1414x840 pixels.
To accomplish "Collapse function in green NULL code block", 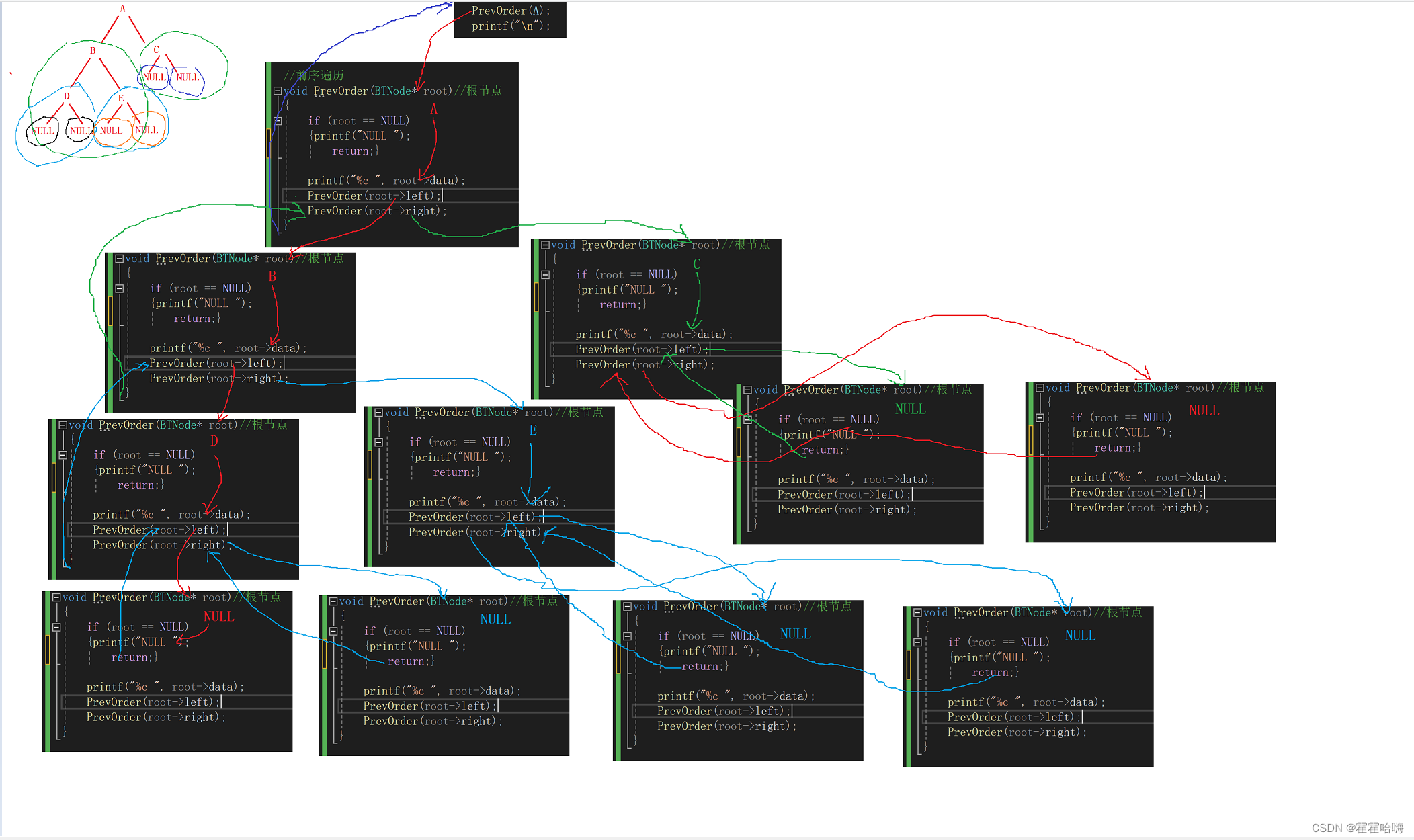I will click(x=747, y=390).
